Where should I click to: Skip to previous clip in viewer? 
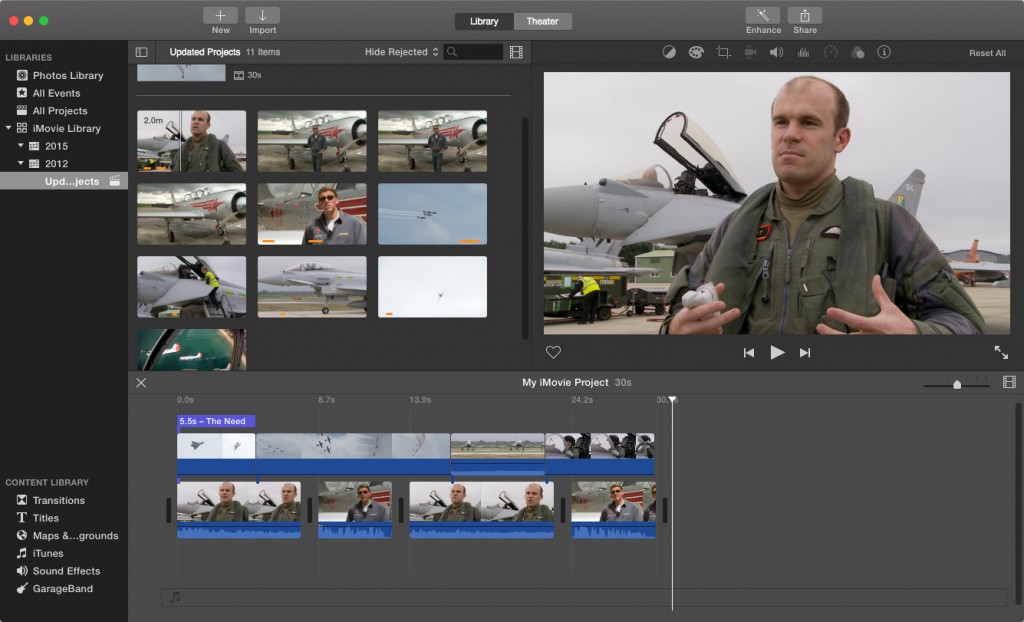coord(748,353)
